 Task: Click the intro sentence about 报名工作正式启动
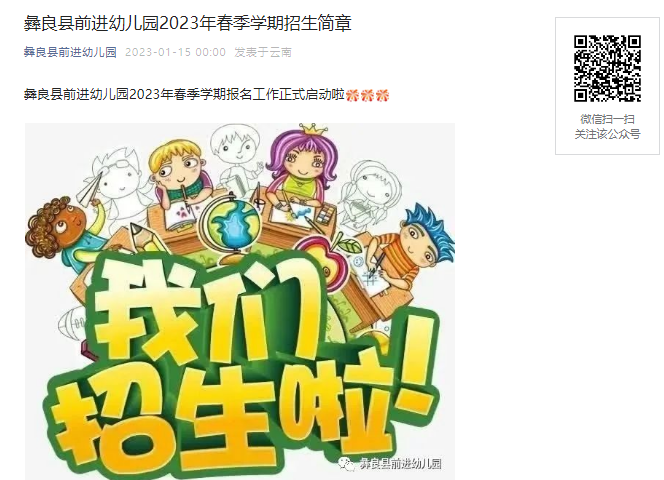click(x=184, y=94)
